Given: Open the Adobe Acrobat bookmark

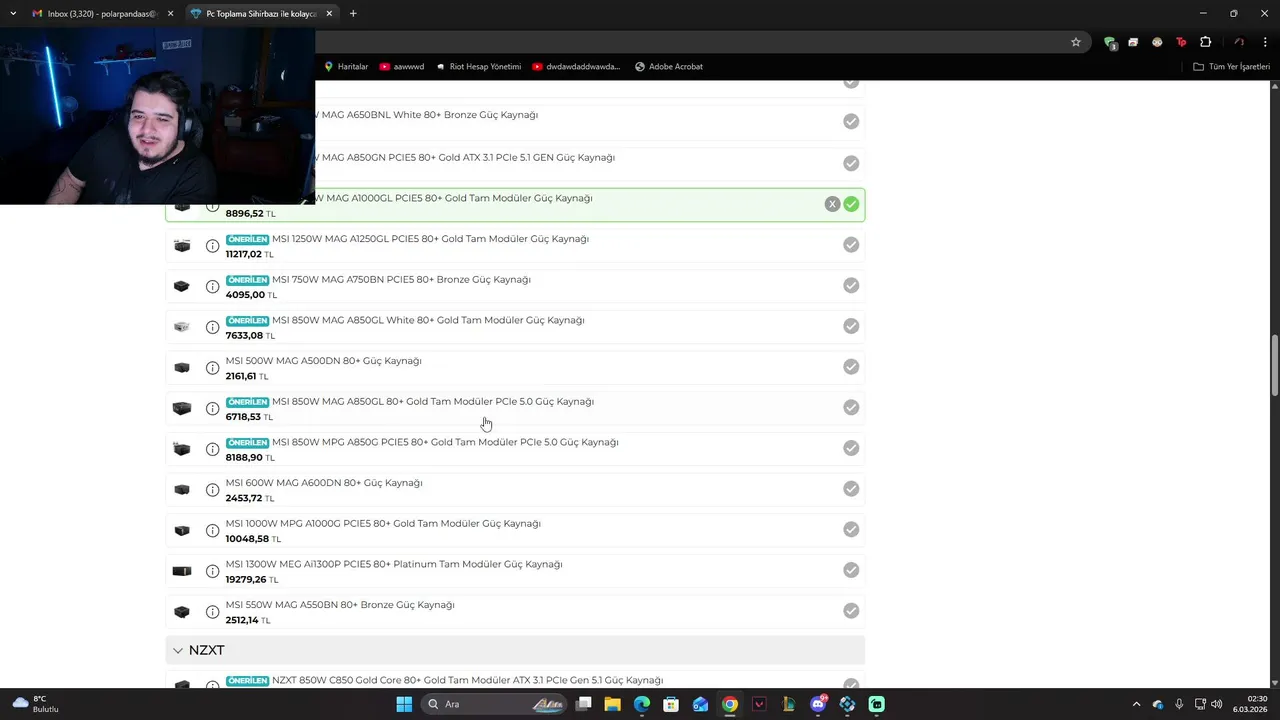Looking at the screenshot, I should (x=669, y=66).
